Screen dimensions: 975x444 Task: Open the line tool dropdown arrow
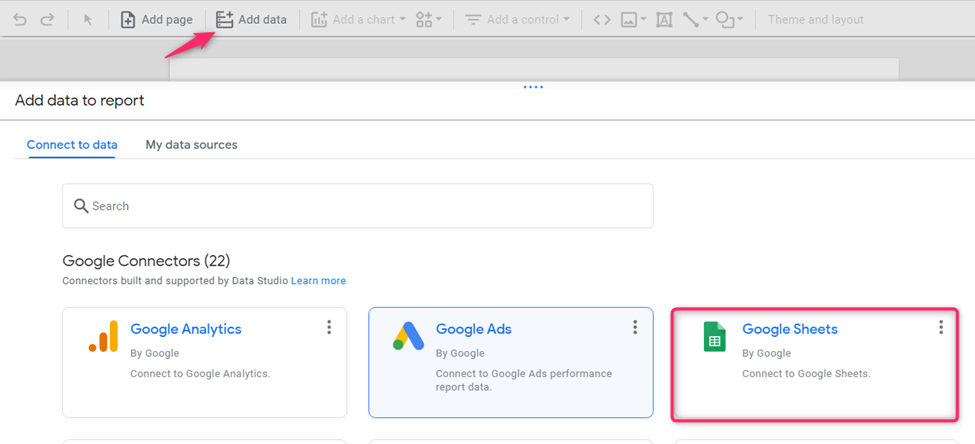[x=705, y=20]
